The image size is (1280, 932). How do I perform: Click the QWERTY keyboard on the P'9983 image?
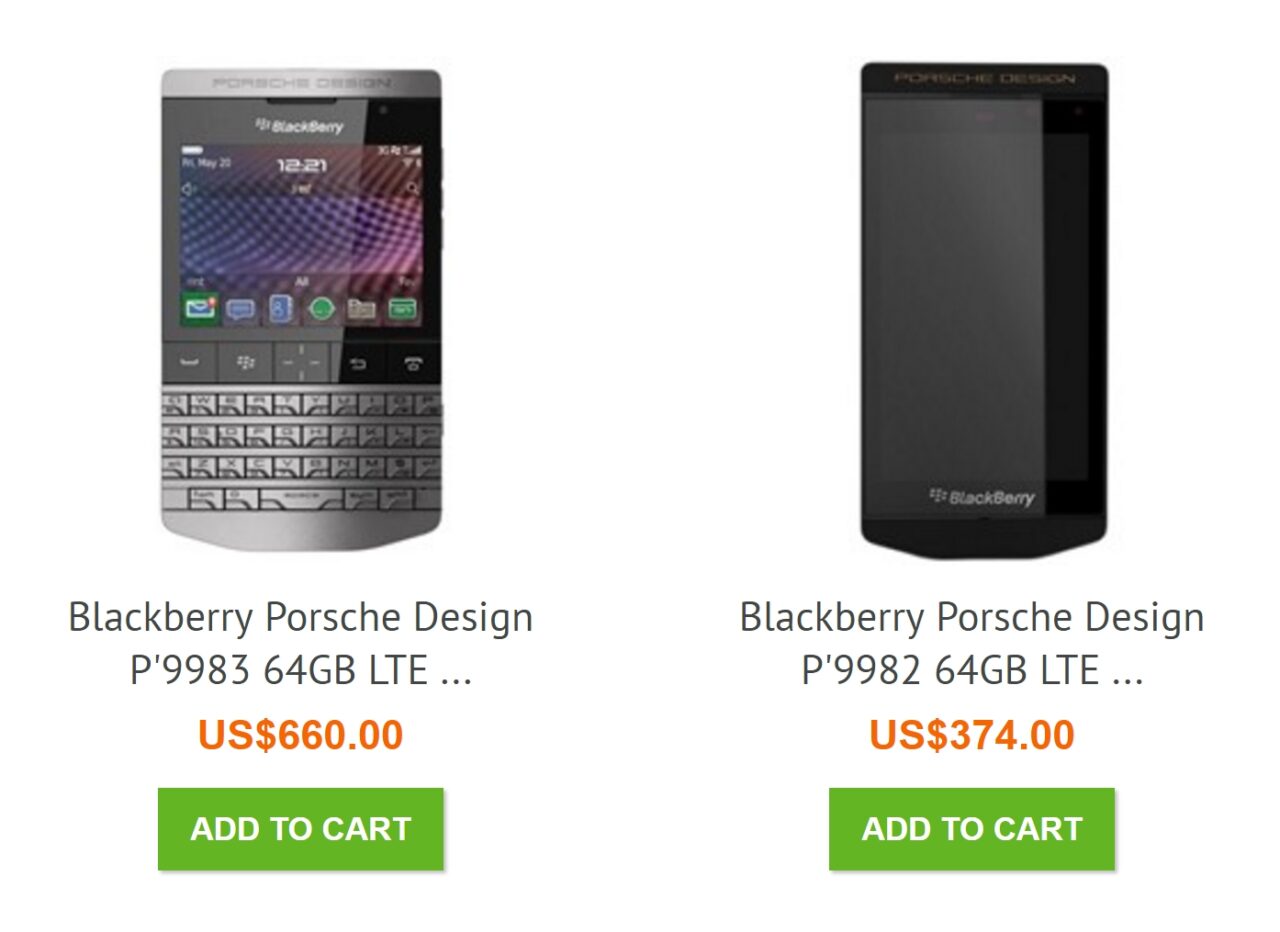click(300, 450)
